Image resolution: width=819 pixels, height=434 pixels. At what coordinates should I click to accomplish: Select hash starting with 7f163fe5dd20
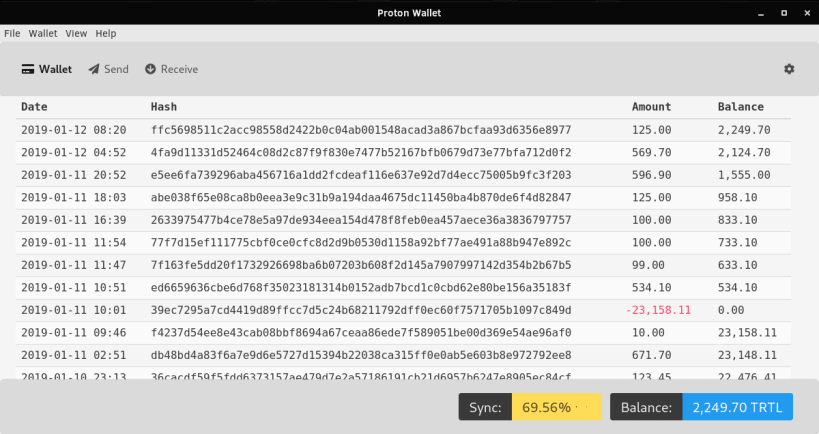click(x=361, y=265)
